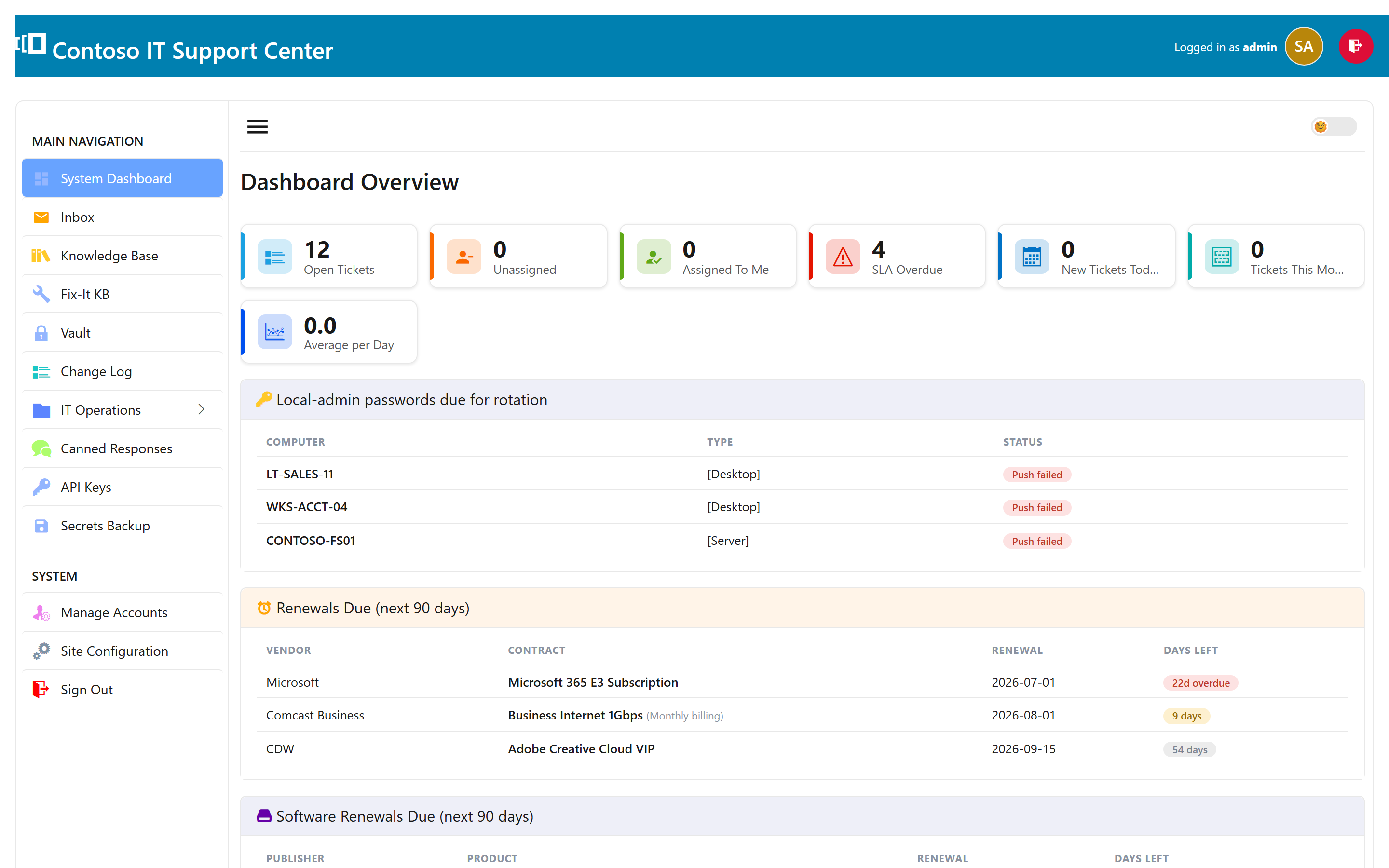
Task: Click the API Keys key icon
Action: [x=41, y=487]
